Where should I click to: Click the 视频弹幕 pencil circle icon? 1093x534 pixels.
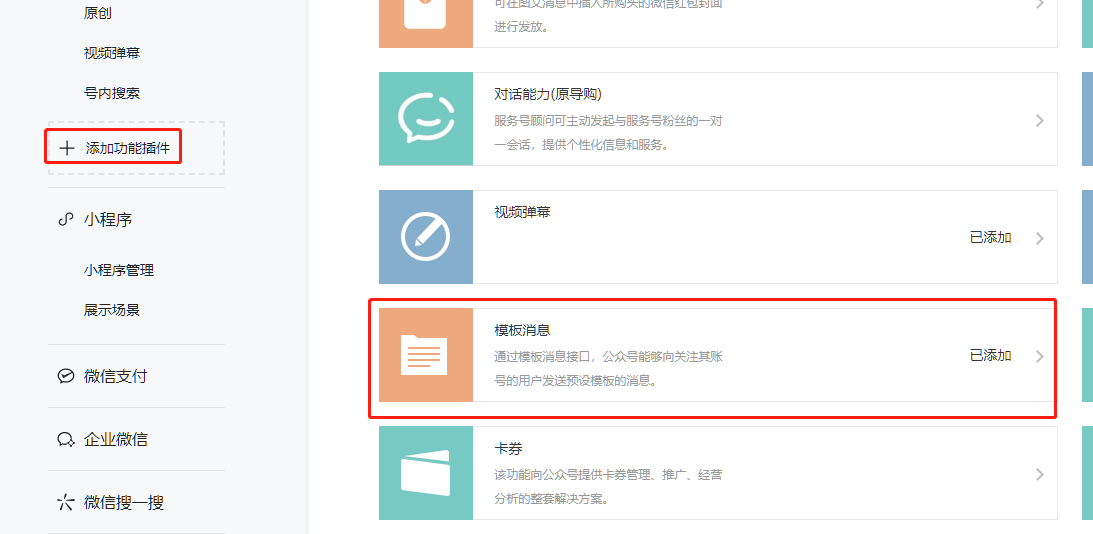tap(425, 237)
